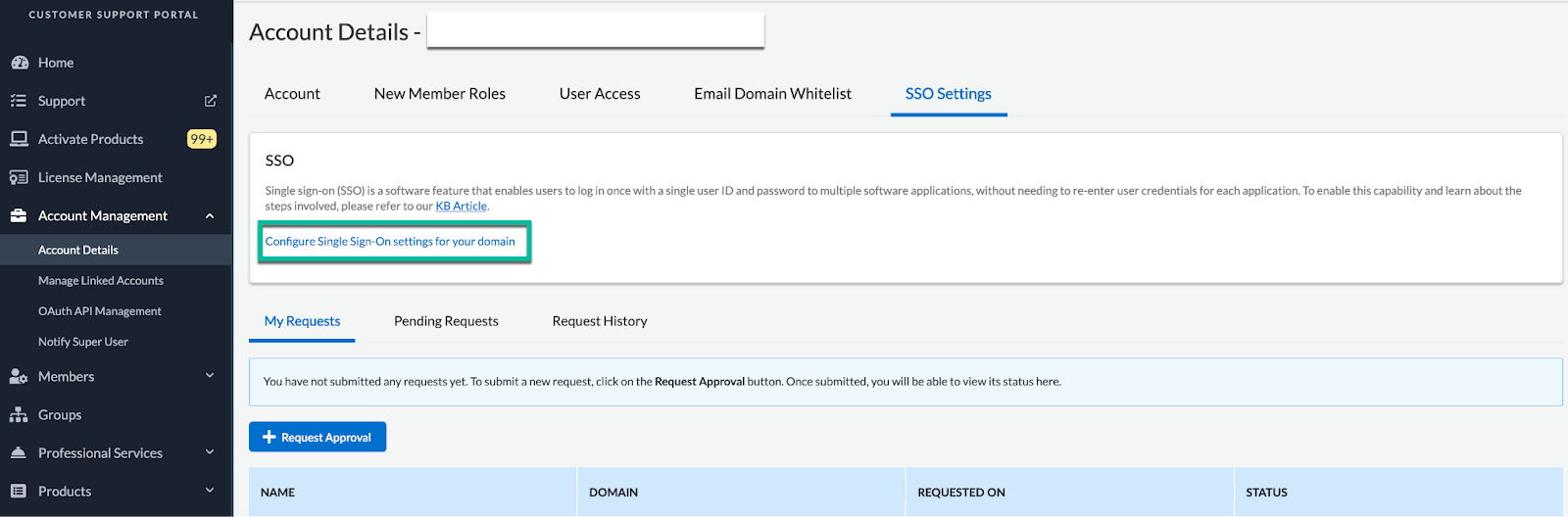
Task: Expand the Products section chevron
Action: pos(210,491)
